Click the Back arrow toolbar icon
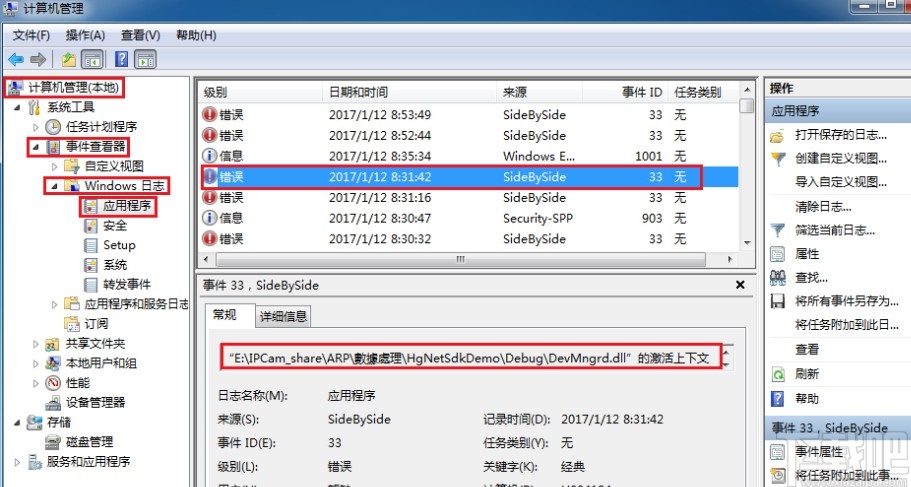Viewport: 911px width, 487px height. pos(16,59)
